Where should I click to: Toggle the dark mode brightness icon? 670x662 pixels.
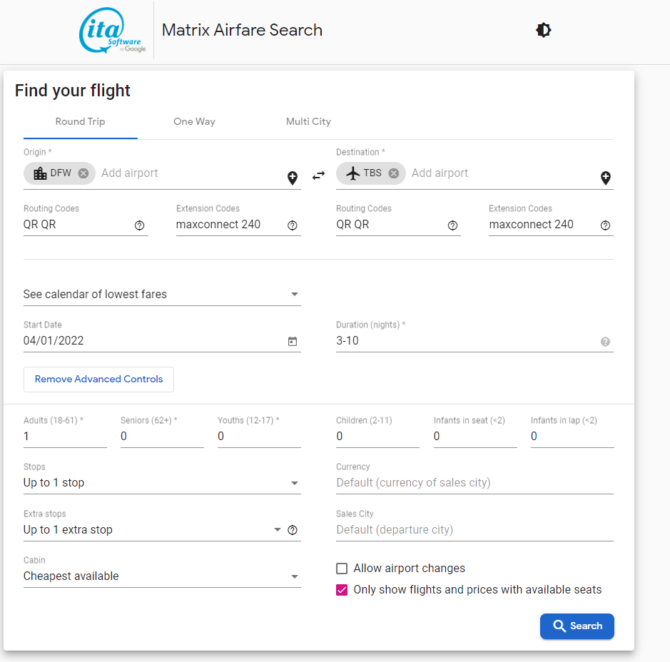click(x=543, y=30)
